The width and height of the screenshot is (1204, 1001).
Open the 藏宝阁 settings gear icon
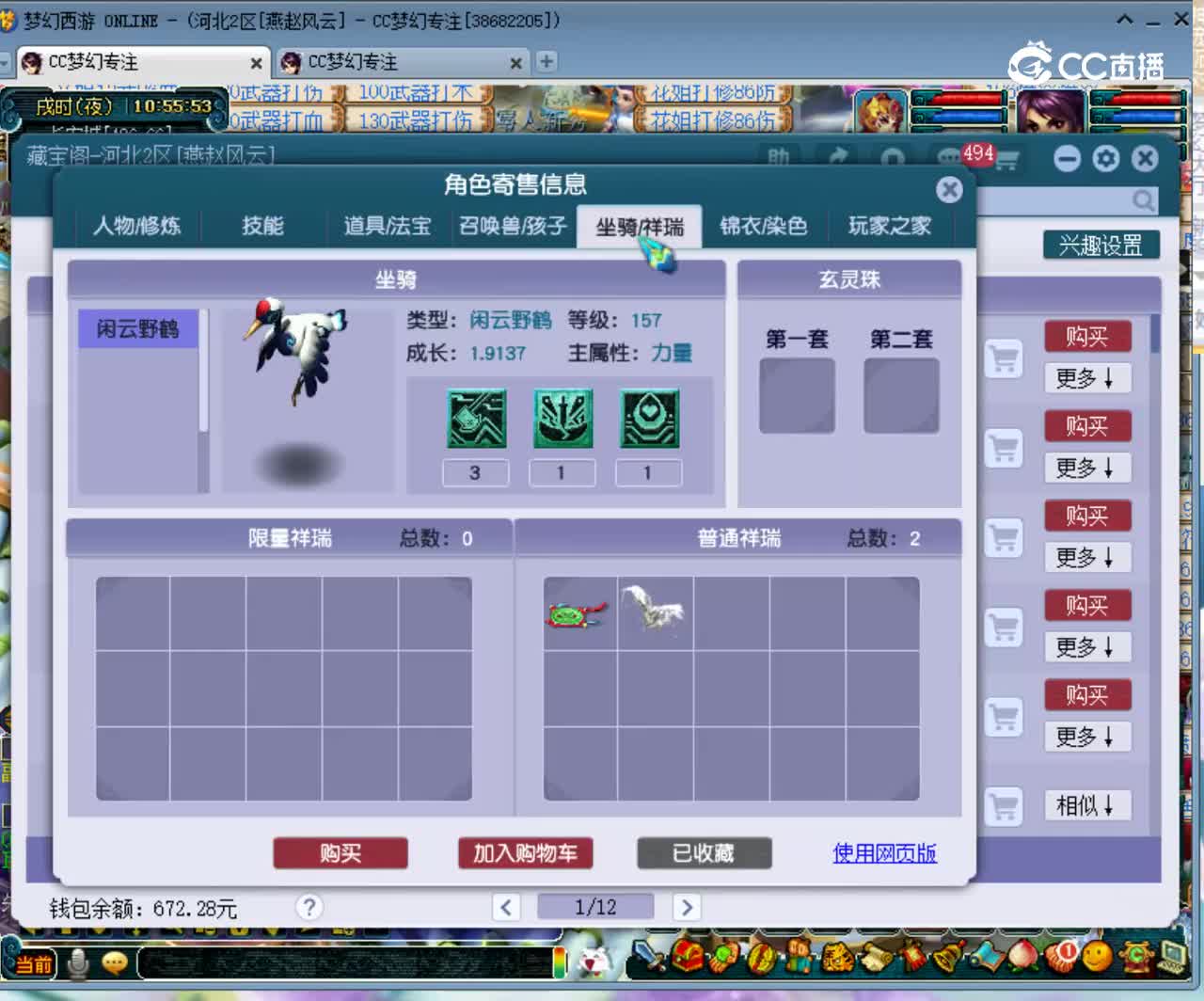pos(1106,158)
